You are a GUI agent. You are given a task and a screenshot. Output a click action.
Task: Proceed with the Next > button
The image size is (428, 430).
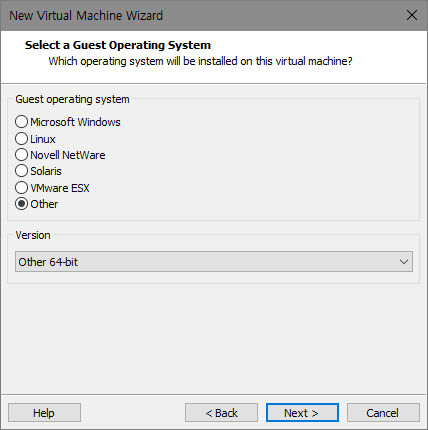[302, 413]
